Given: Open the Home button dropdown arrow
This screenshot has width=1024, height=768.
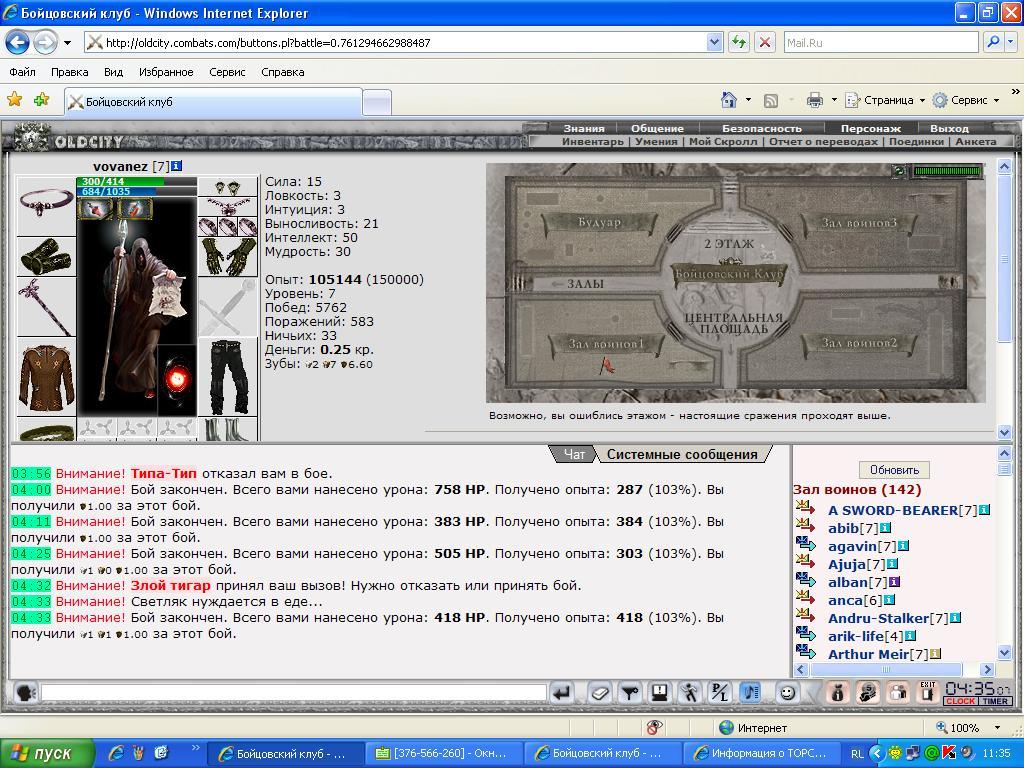Looking at the screenshot, I should click(748, 100).
